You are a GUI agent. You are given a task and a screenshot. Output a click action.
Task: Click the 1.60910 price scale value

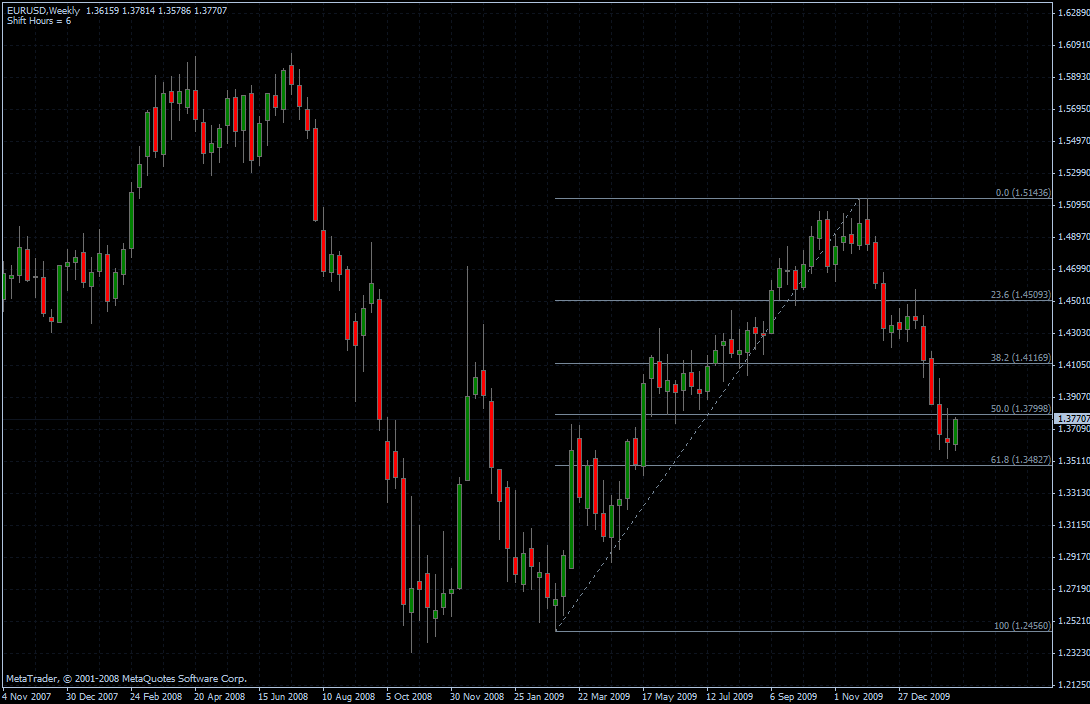pos(1073,44)
